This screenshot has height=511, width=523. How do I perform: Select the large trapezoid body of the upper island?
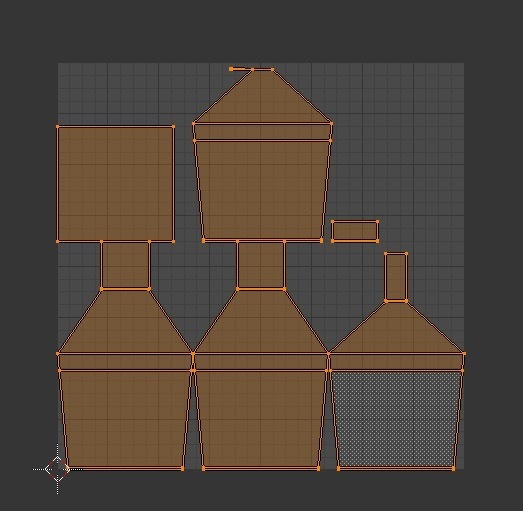tap(263, 190)
